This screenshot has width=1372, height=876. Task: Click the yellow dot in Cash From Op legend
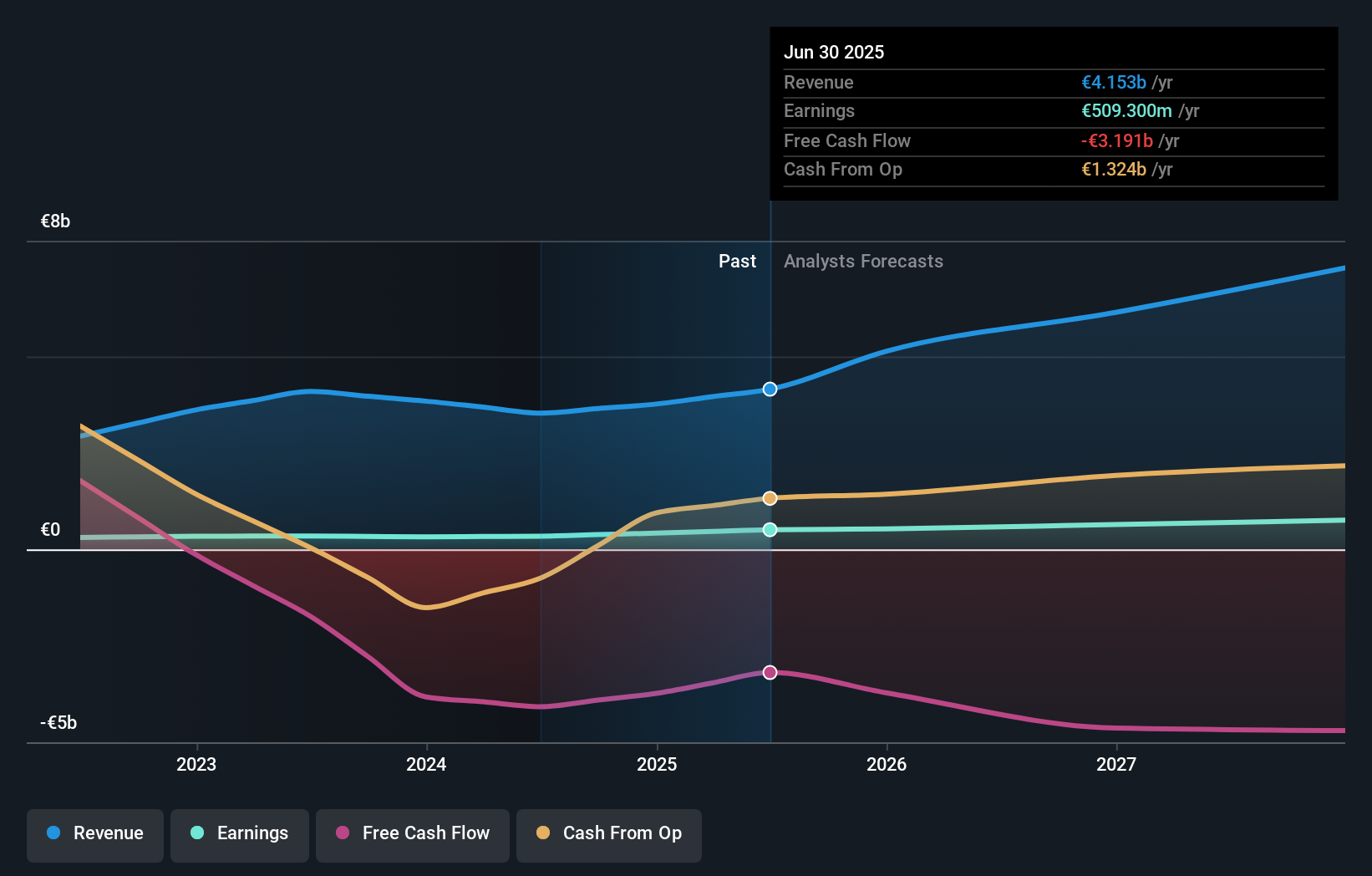(x=544, y=833)
